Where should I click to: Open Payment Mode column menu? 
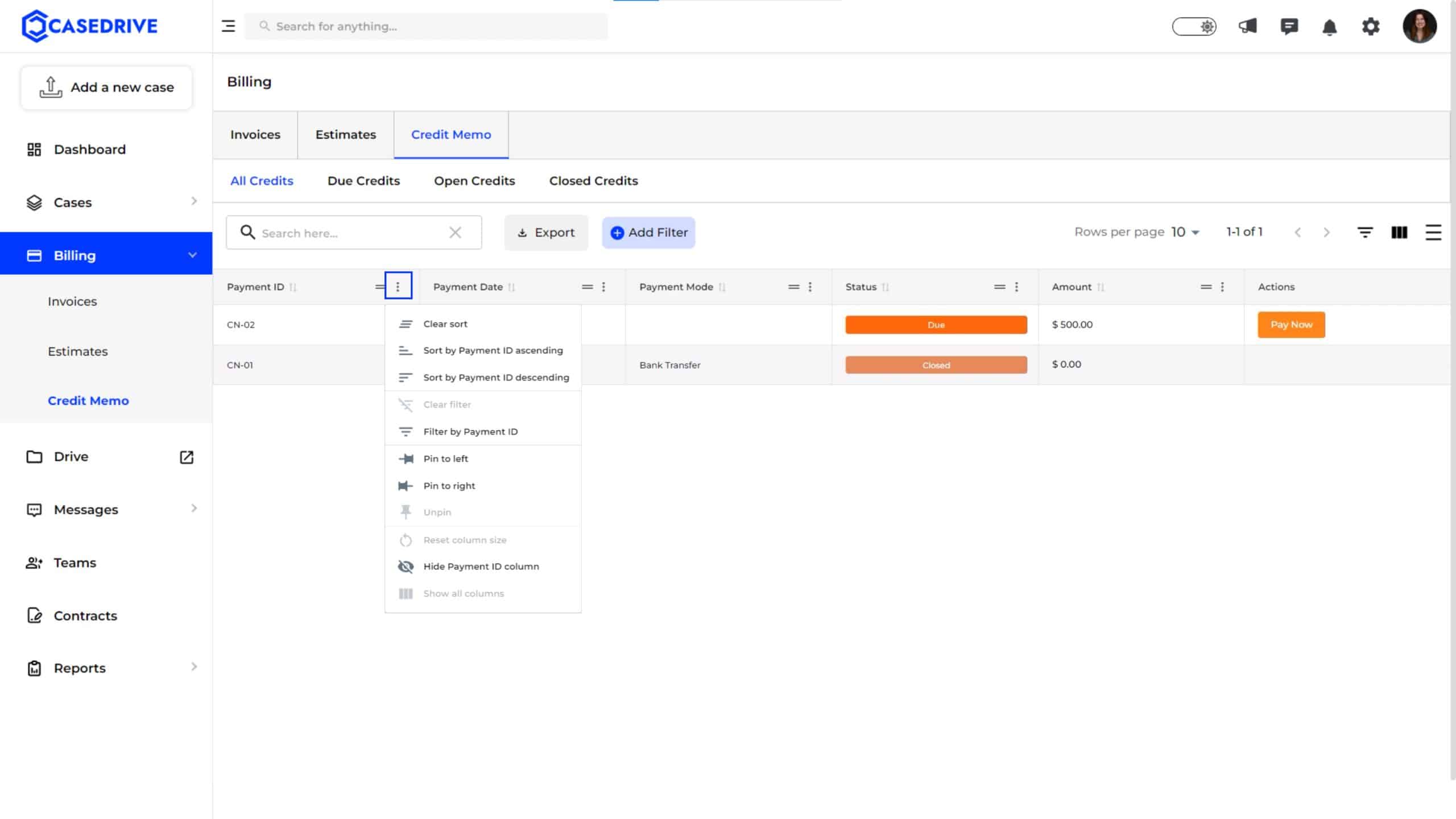click(x=810, y=287)
